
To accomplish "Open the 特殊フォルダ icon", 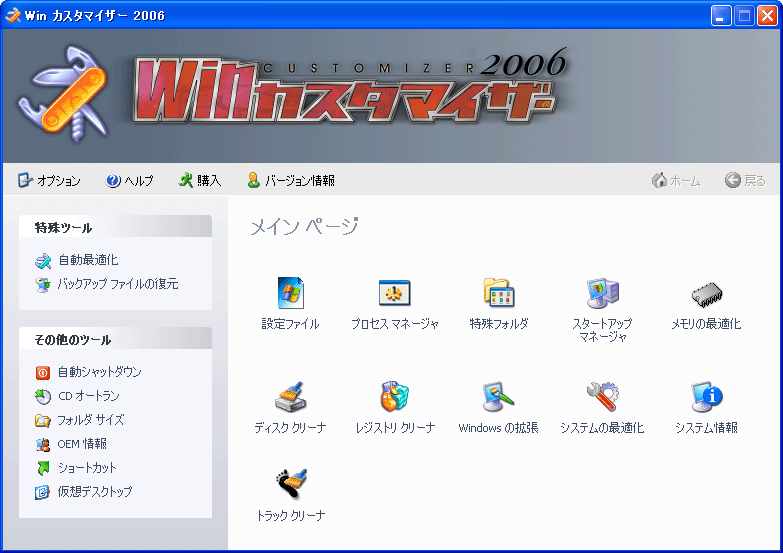I will point(499,293).
